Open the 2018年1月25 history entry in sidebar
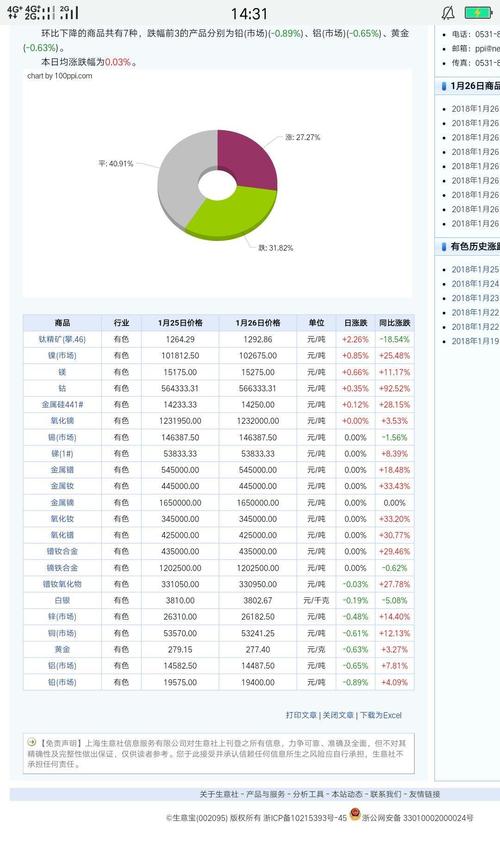Viewport: 500px width, 854px height. 475,269
